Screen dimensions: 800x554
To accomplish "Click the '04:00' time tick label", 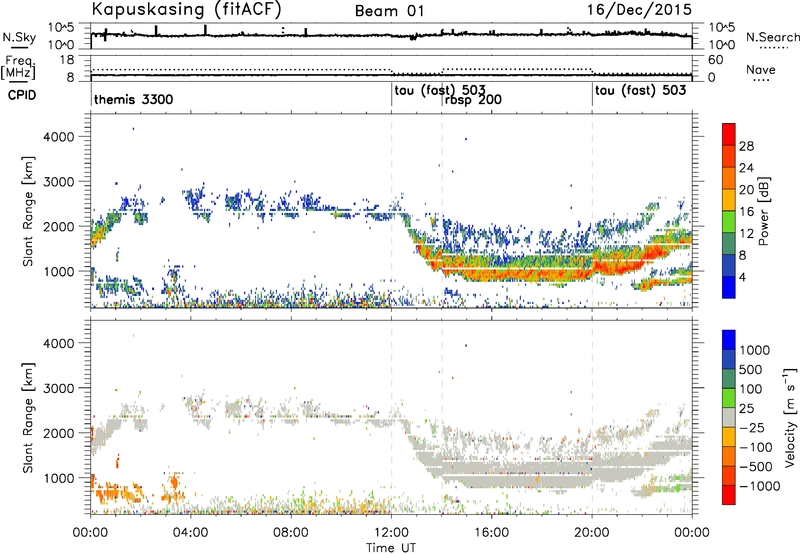I will [x=190, y=533].
